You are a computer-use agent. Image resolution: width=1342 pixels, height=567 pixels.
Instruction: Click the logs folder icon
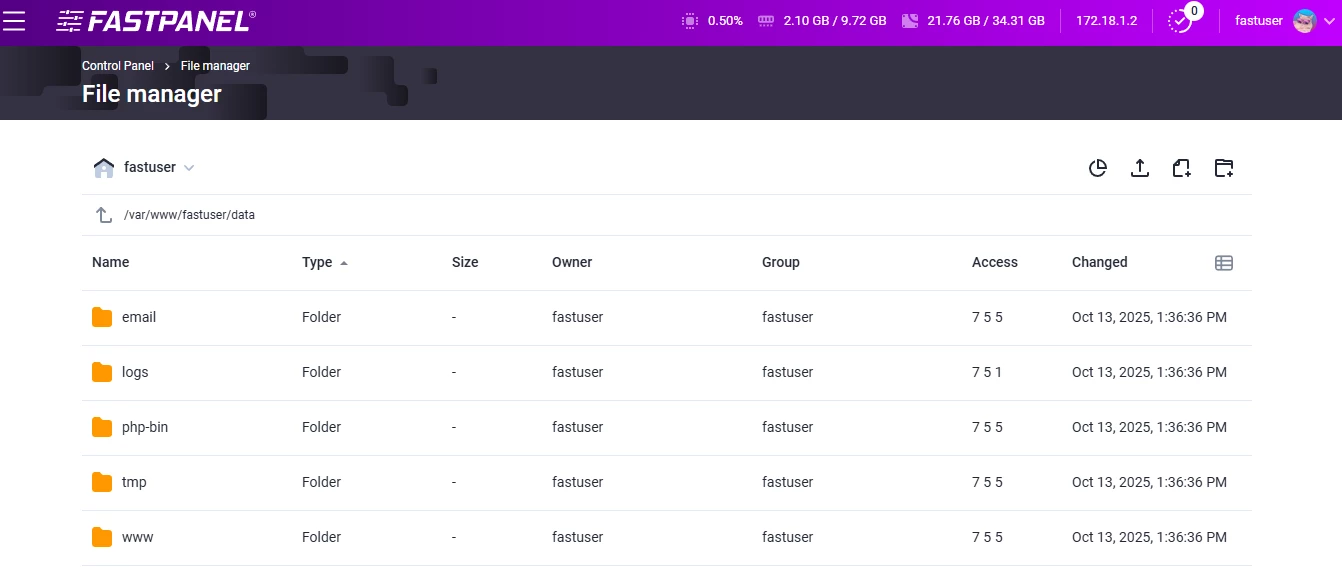[102, 372]
